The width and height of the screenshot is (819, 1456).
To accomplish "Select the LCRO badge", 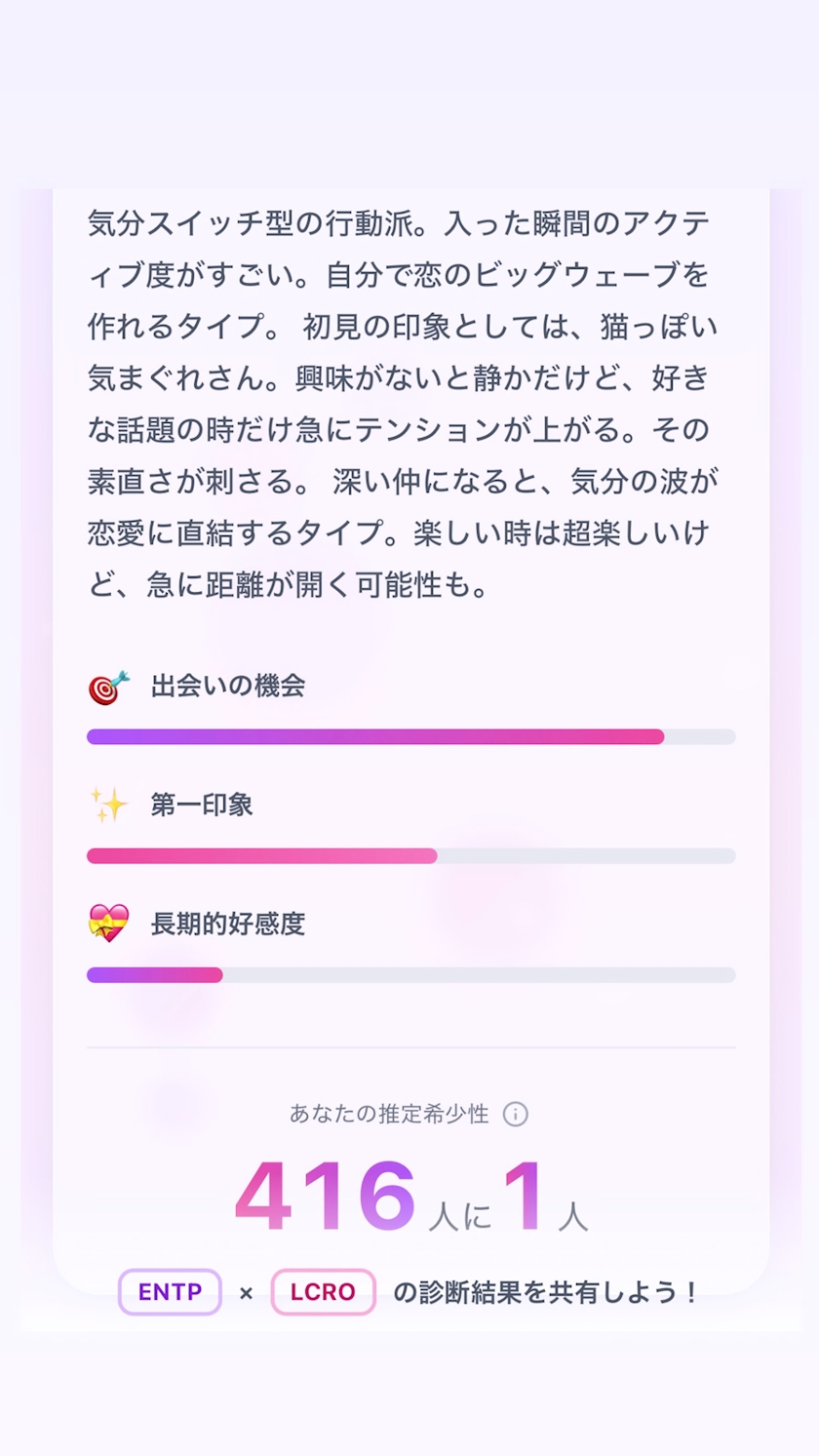I will point(323,1292).
